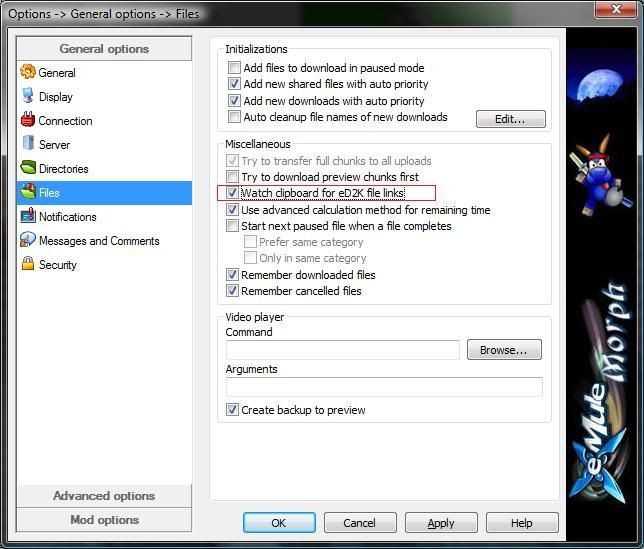Toggle Watch clipboard for eD2K file links
The image size is (644, 549).
click(x=232, y=193)
